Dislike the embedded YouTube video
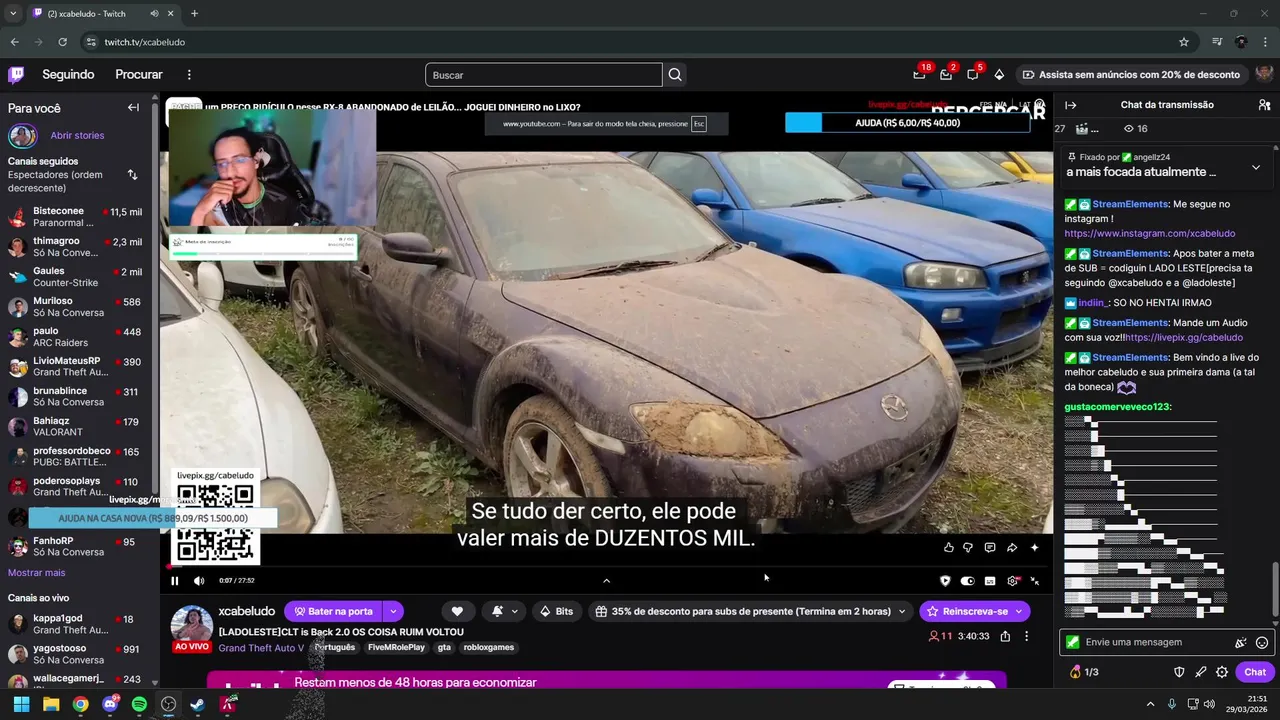Viewport: 1280px width, 720px height. (967, 547)
